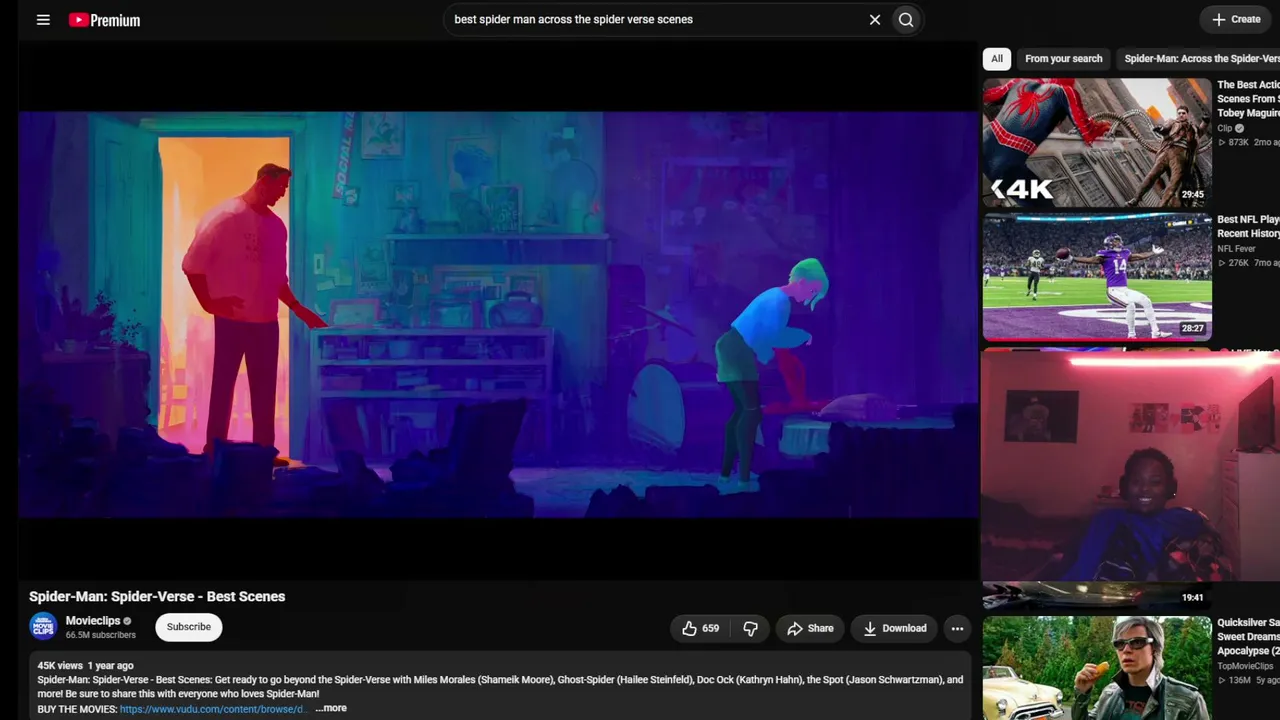Open the vudu.com link in description

[x=212, y=709]
